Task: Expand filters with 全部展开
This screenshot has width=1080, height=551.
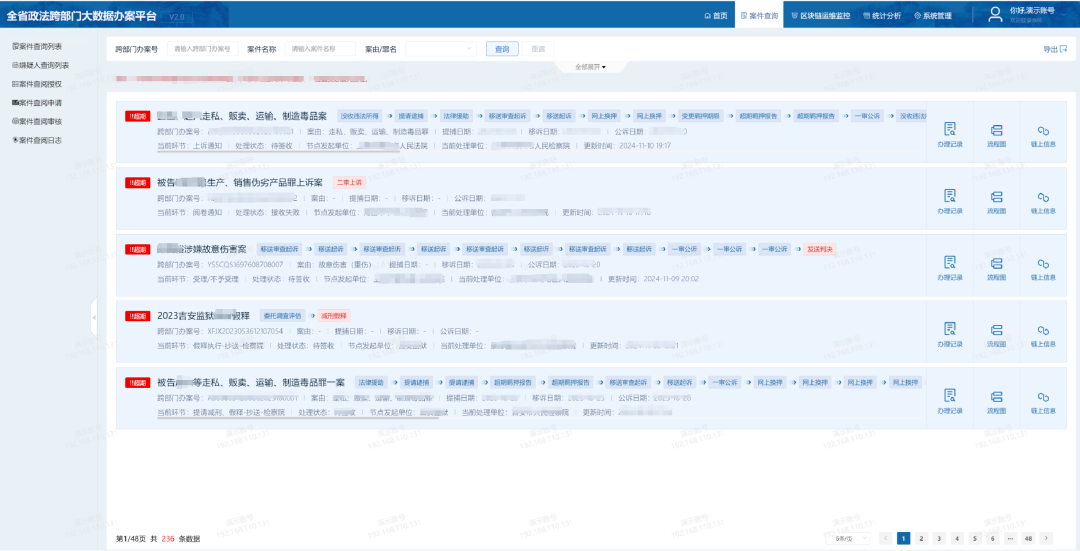Action: click(x=590, y=67)
